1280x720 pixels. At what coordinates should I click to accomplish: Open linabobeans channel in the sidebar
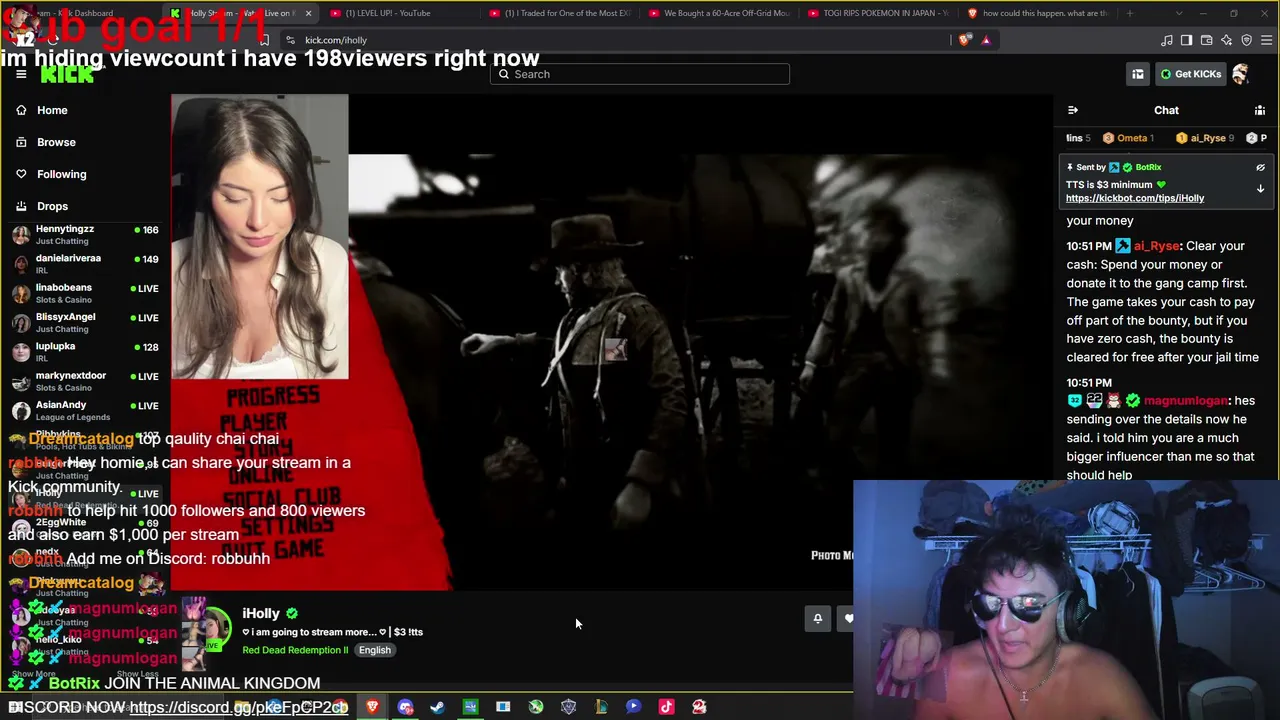pos(85,293)
